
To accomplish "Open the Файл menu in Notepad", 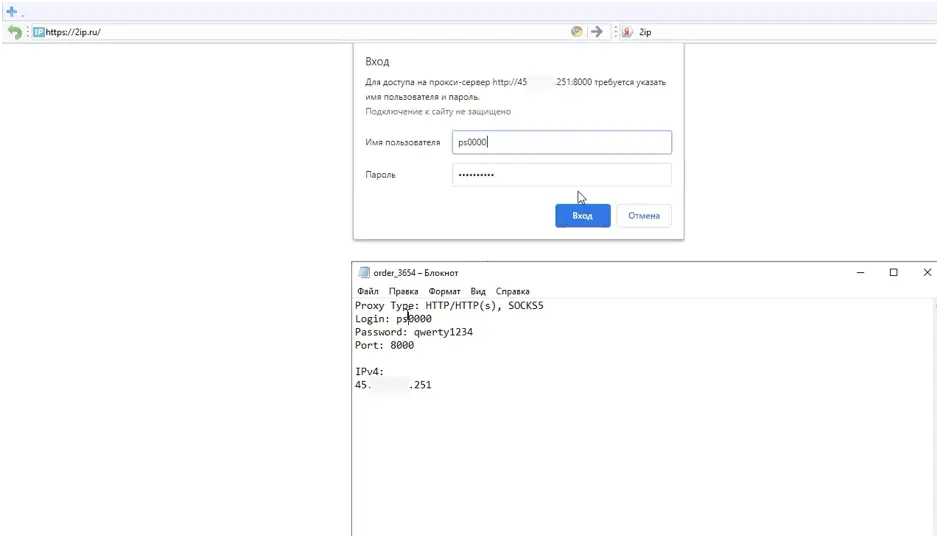I will click(x=367, y=291).
